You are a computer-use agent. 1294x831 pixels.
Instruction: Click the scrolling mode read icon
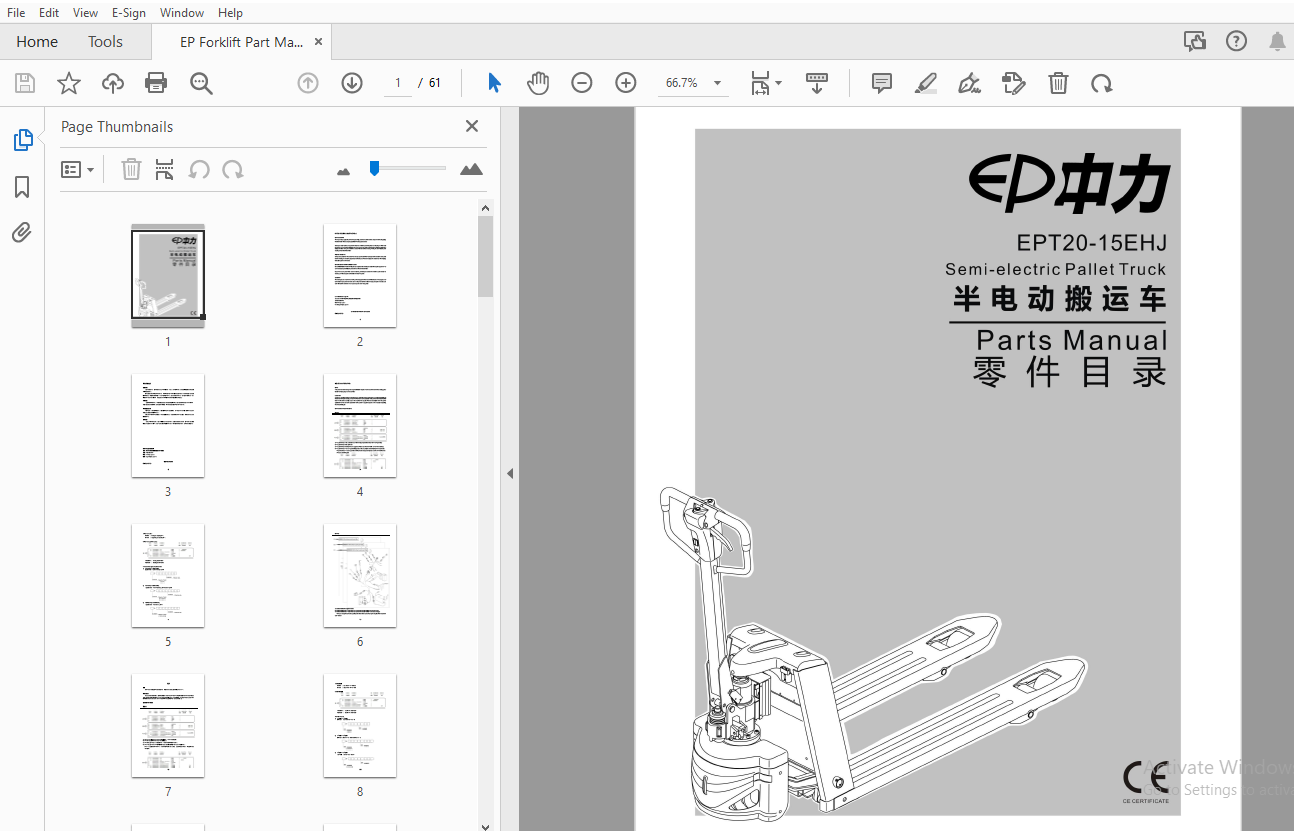pos(817,83)
